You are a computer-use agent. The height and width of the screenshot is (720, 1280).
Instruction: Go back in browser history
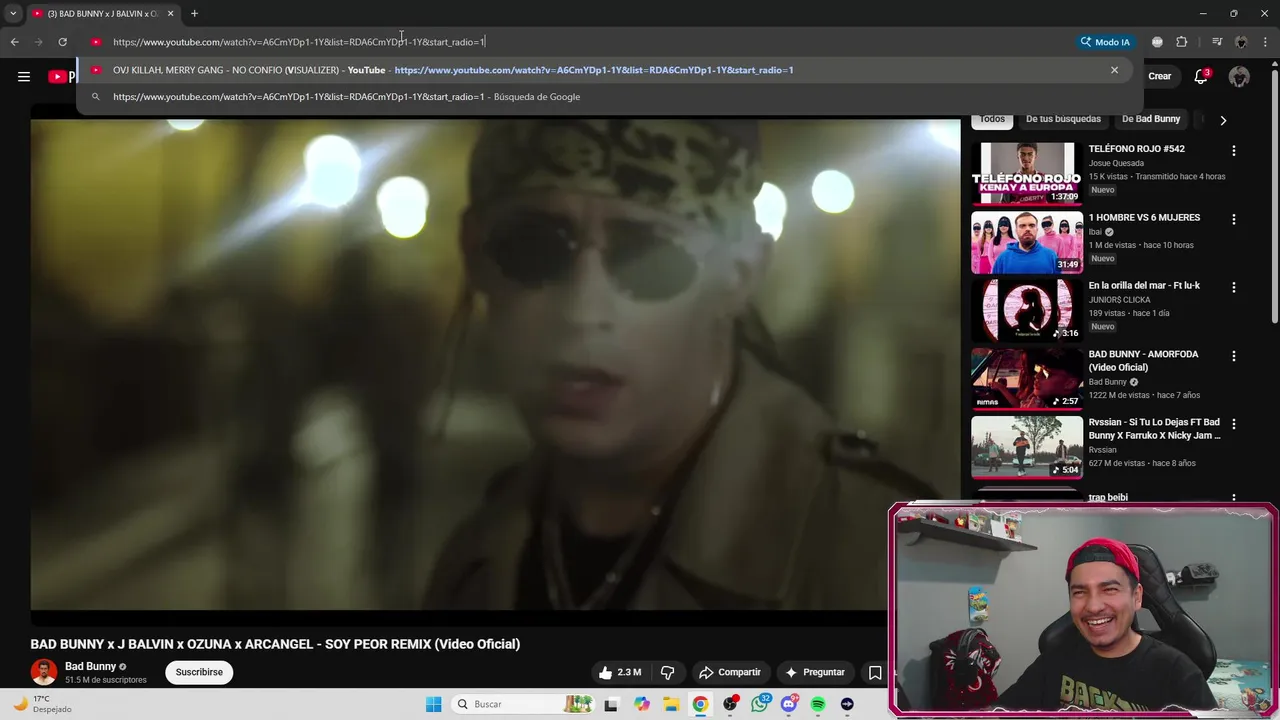(14, 42)
